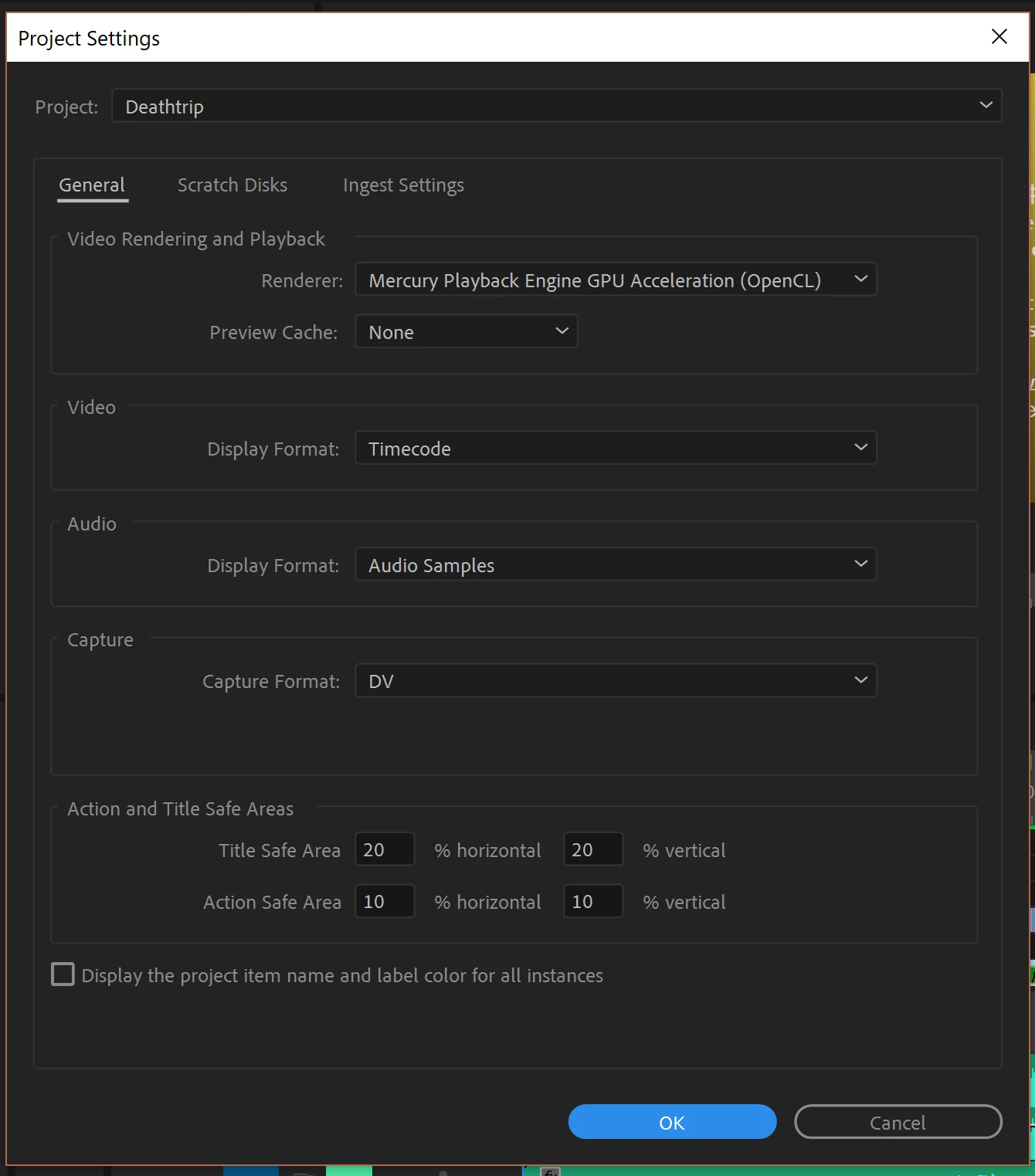
Task: Click the Action Safe Area horizontal field
Action: tap(385, 901)
